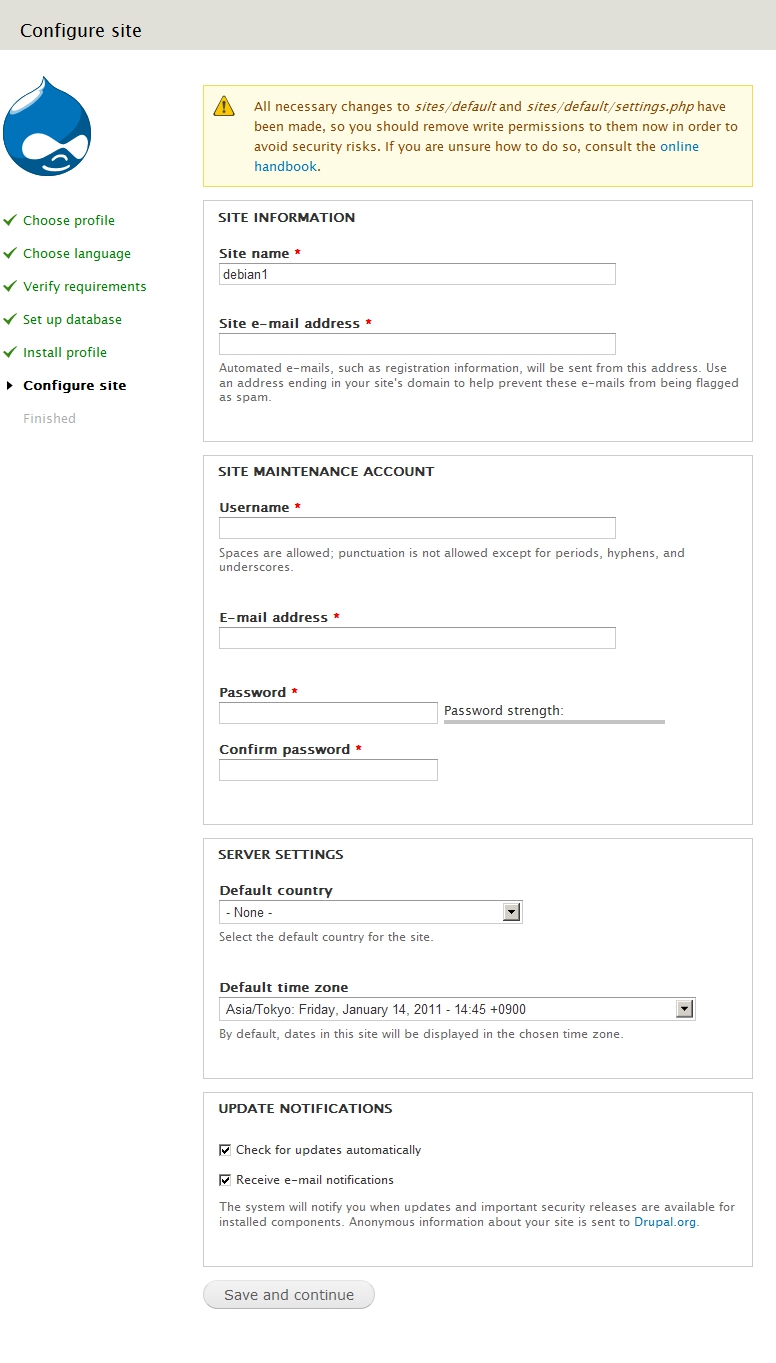Focus the Site e-mail address field
The width and height of the screenshot is (776, 1363).
coord(417,344)
